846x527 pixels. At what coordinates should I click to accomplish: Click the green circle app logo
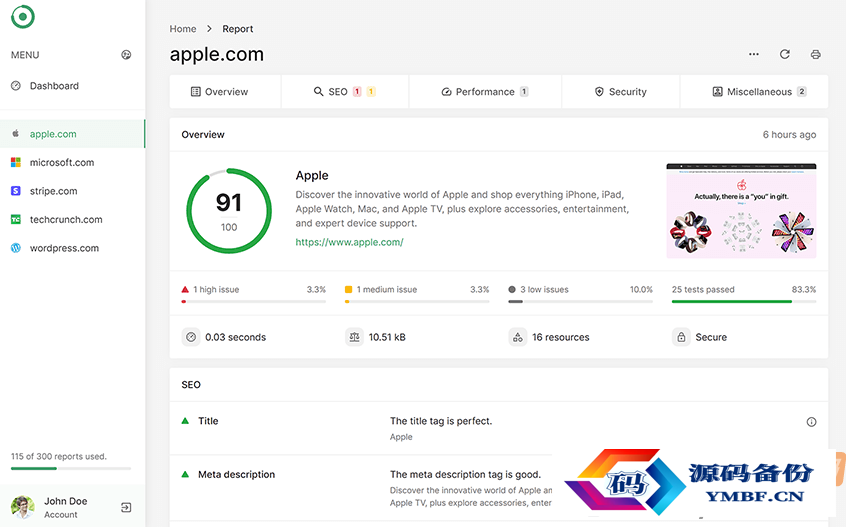point(23,17)
